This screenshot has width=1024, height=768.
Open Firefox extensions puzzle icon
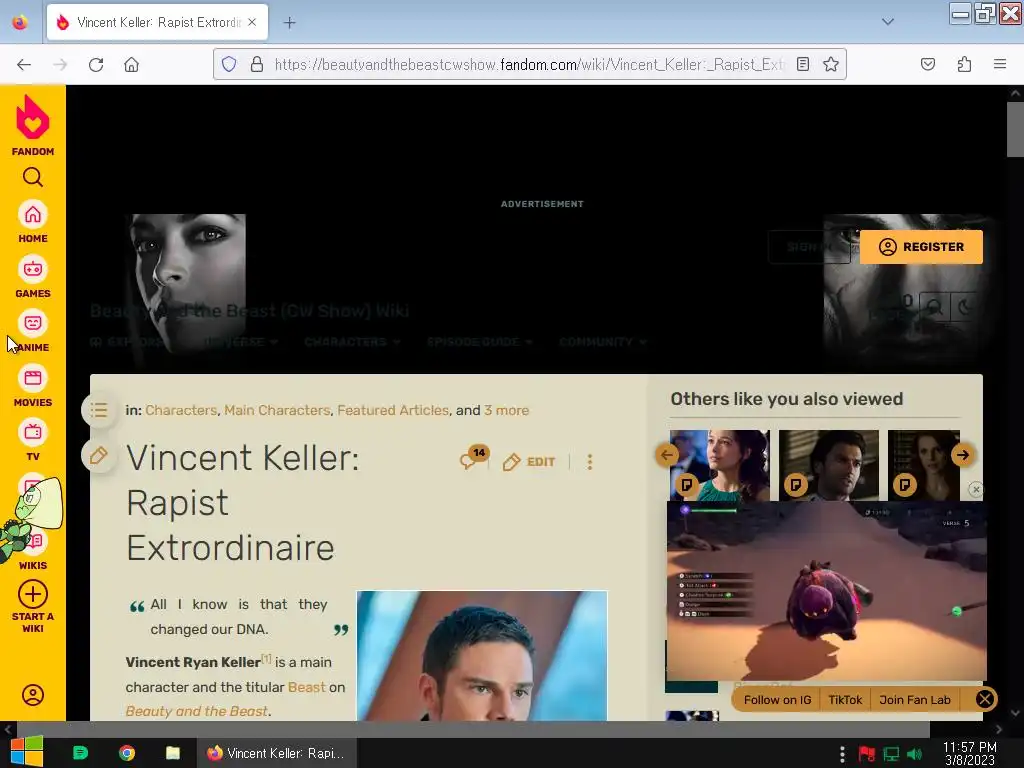click(965, 64)
